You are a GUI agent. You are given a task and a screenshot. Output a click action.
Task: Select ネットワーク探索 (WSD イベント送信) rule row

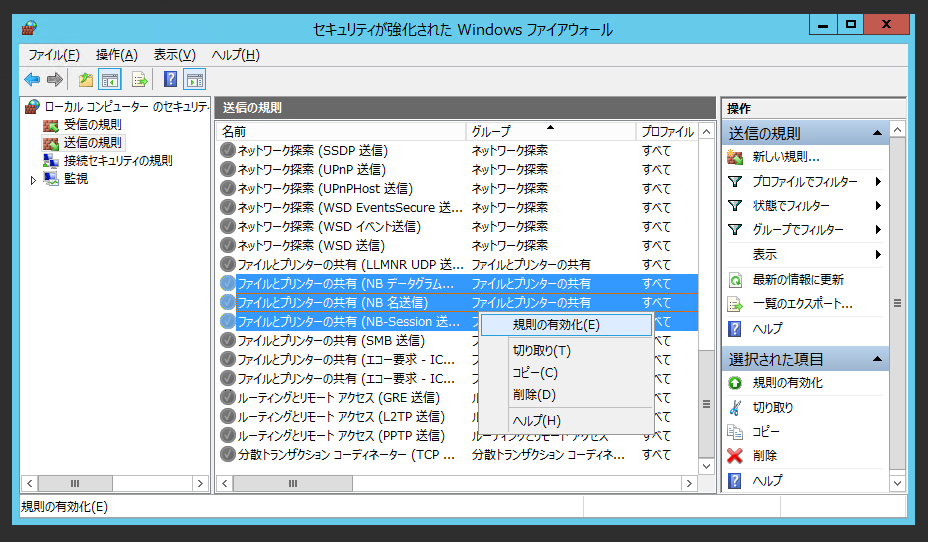click(457, 227)
